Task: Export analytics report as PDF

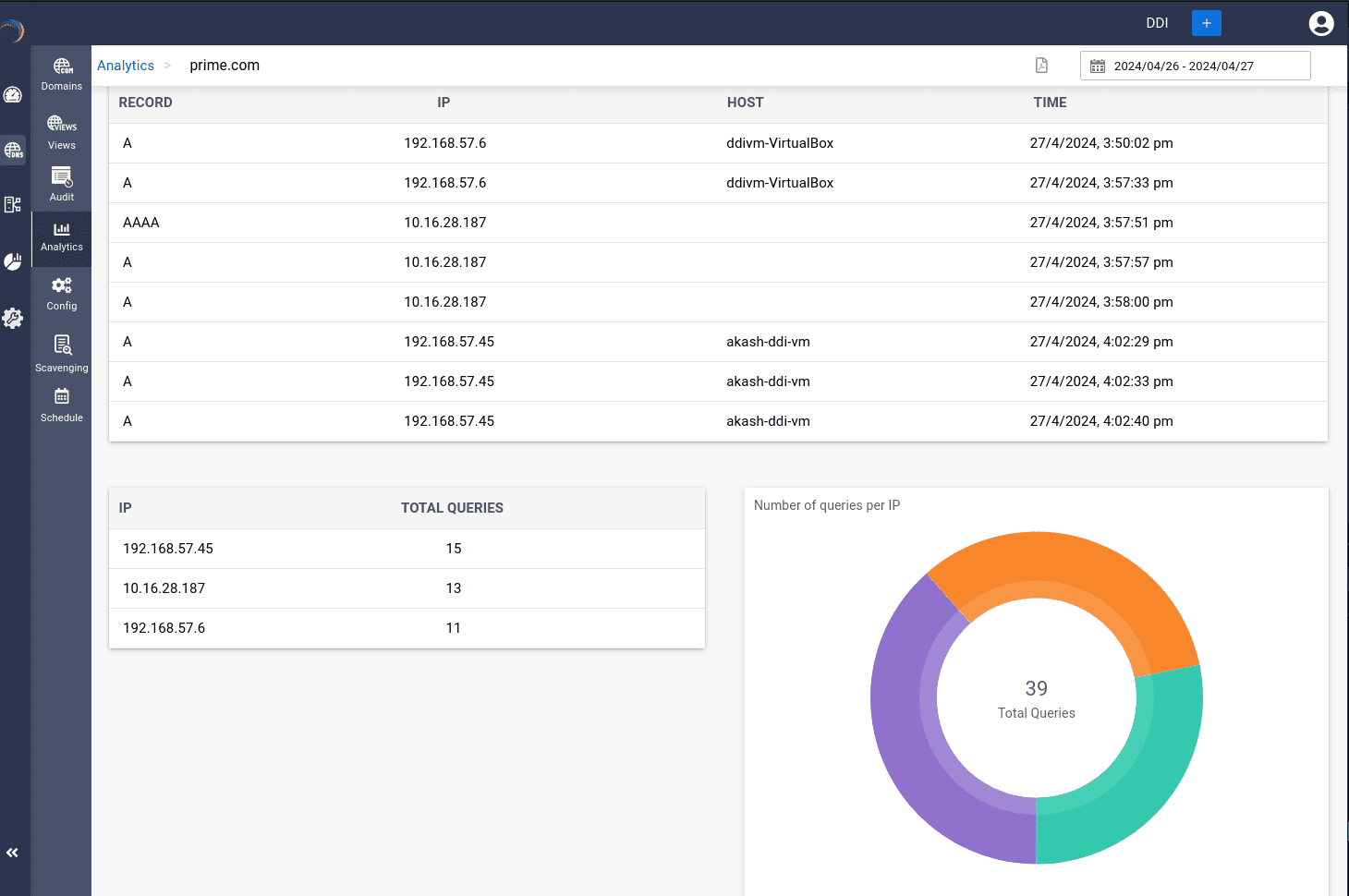Action: (1041, 66)
